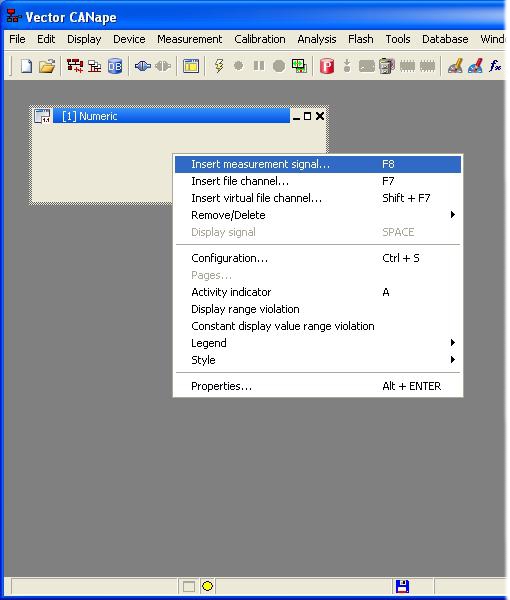Open the File menu
This screenshot has width=510, height=600.
click(x=17, y=39)
